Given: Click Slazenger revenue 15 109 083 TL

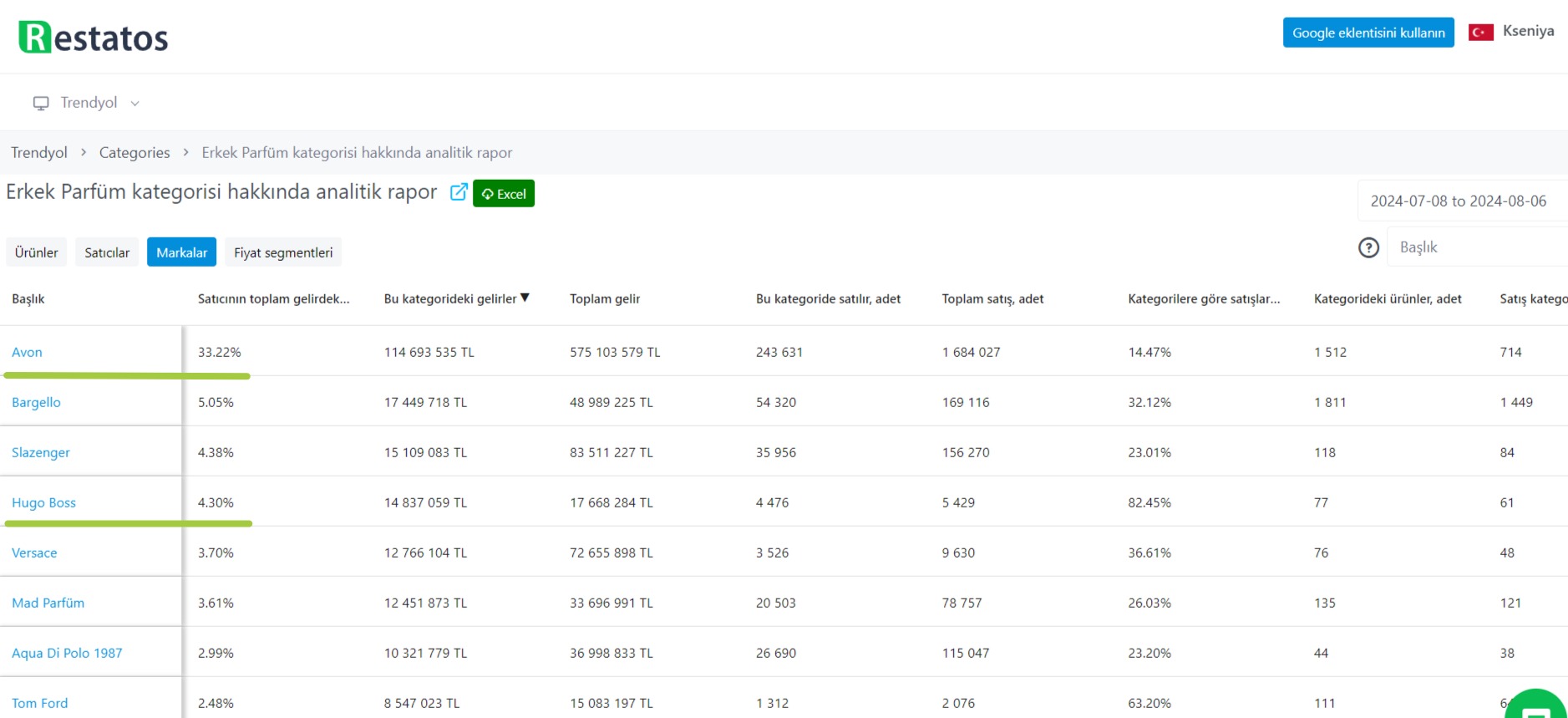Looking at the screenshot, I should pyautogui.click(x=425, y=452).
